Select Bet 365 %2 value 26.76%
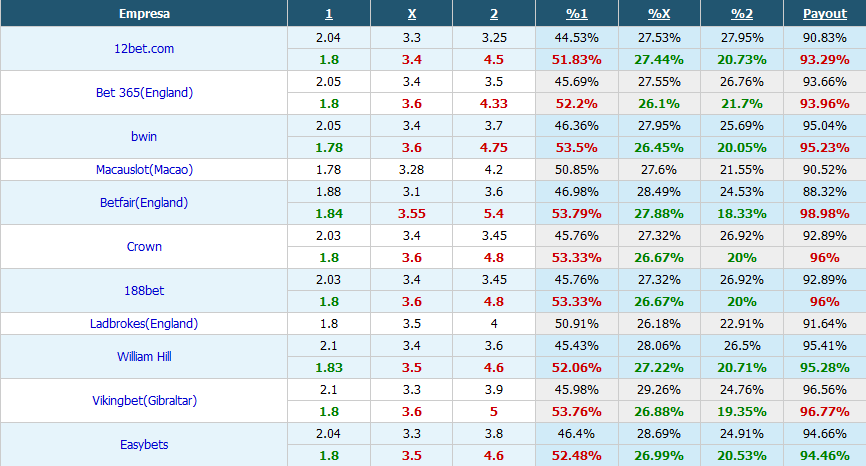This screenshot has height=466, width=866. point(742,82)
